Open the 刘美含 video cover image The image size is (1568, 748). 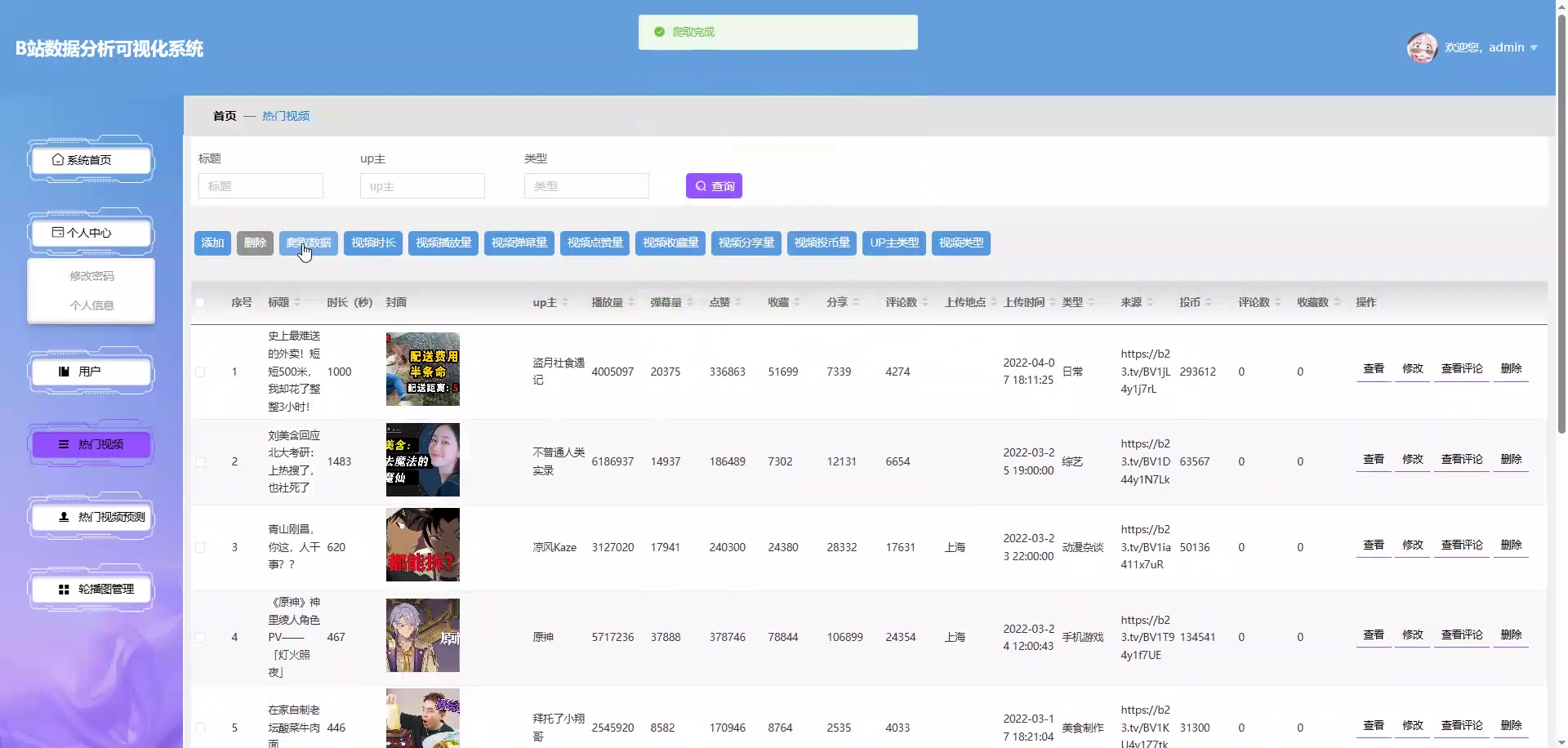pos(423,460)
